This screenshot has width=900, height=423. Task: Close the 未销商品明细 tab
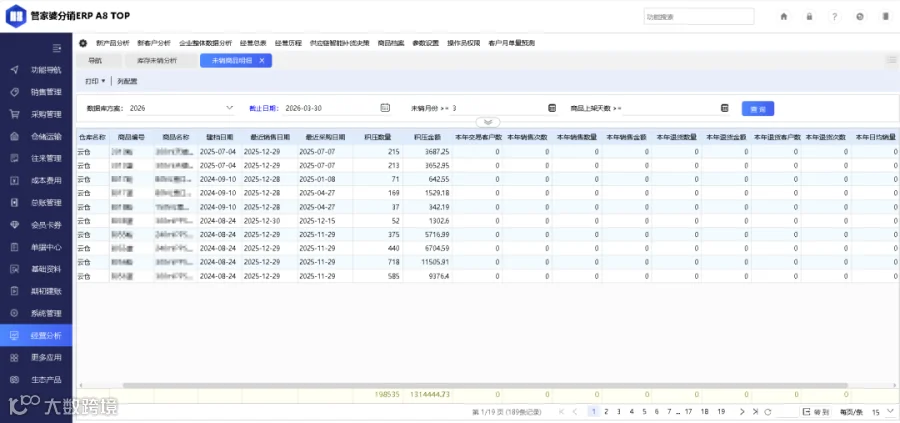click(x=262, y=60)
